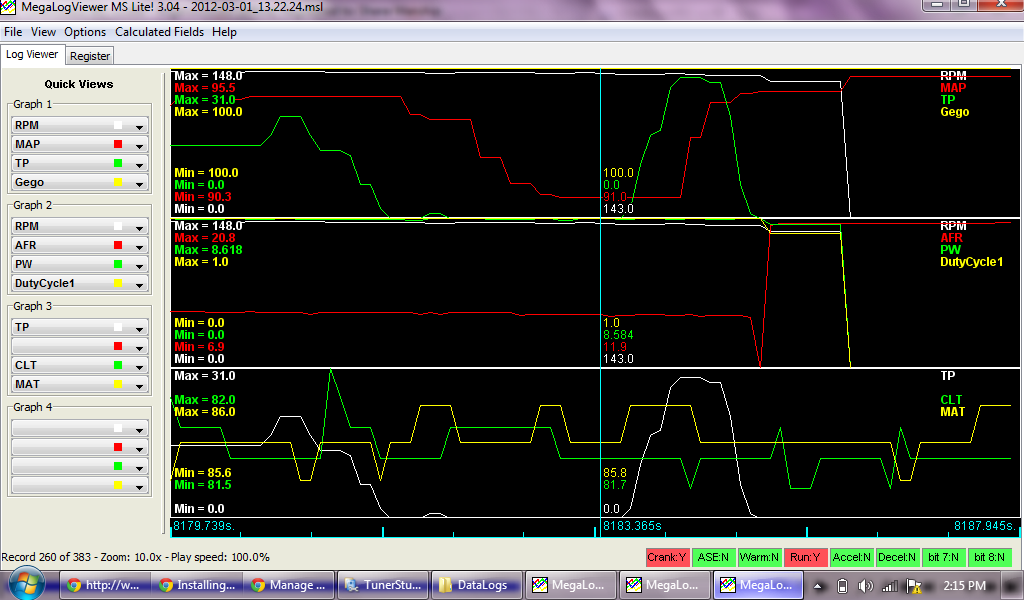This screenshot has height=600, width=1024.
Task: Click the volume speaker tray icon
Action: coord(865,586)
